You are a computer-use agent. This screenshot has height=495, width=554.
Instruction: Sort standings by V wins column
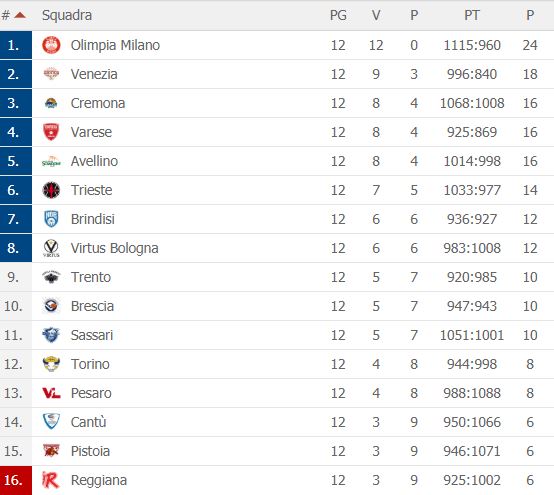tap(376, 15)
